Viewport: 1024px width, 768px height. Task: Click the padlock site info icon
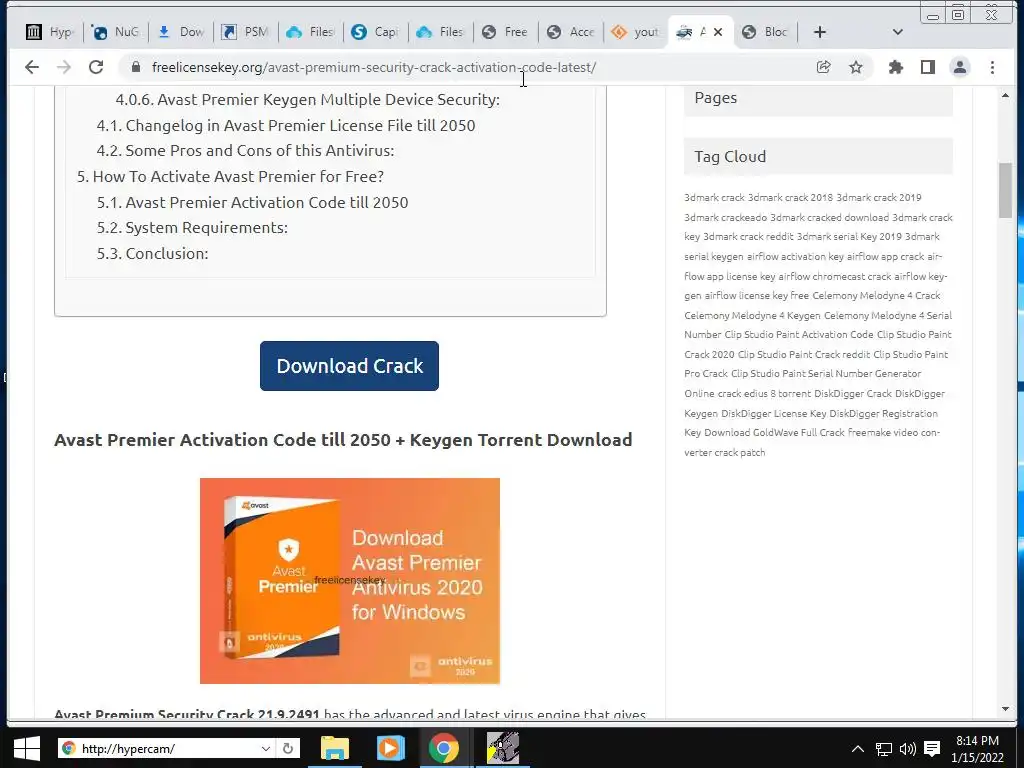click(136, 67)
